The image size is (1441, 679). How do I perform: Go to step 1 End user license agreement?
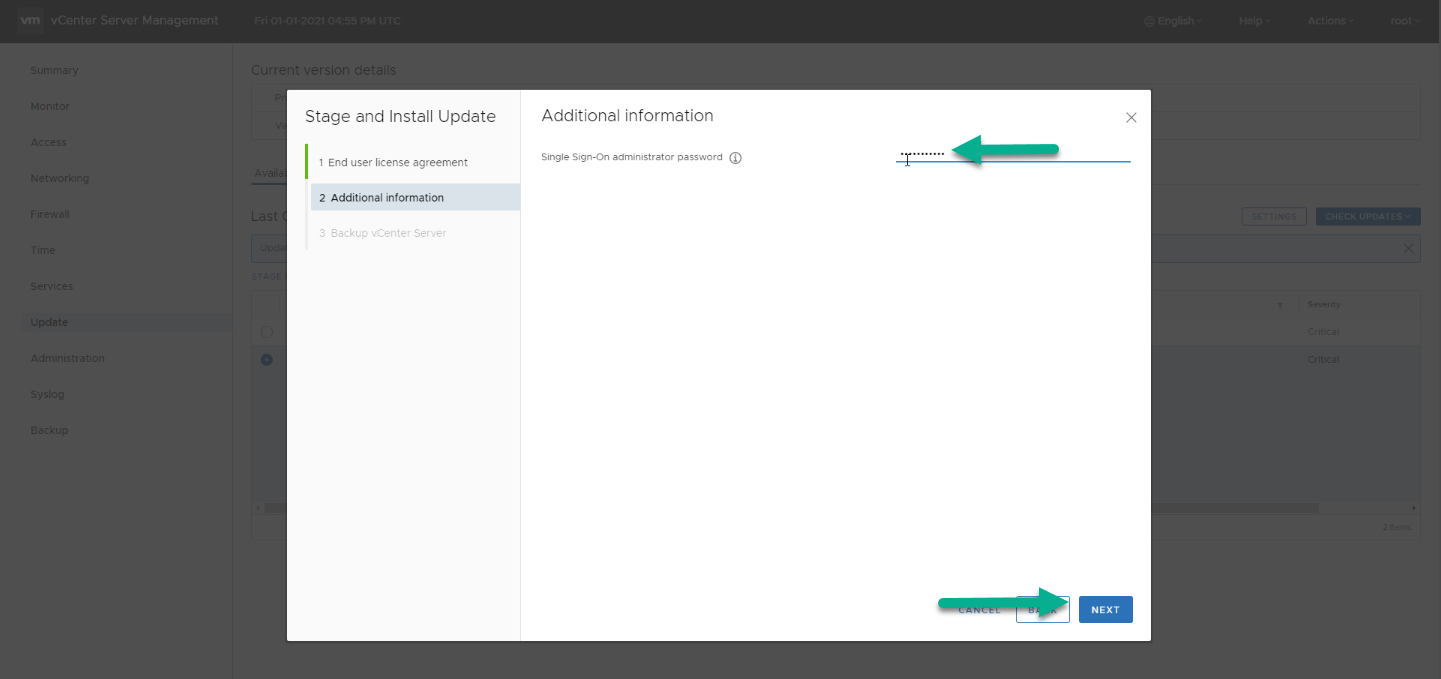393,162
